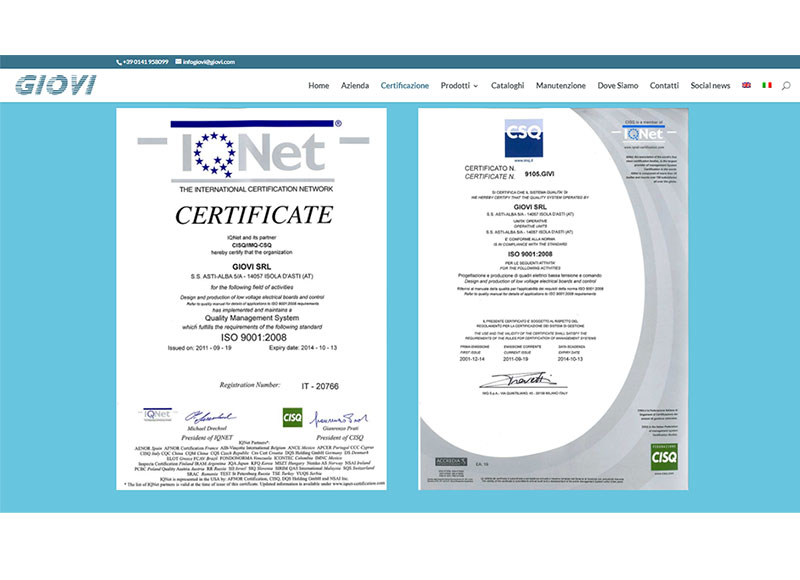Click 'President of IQNET' caption

pos(207,438)
